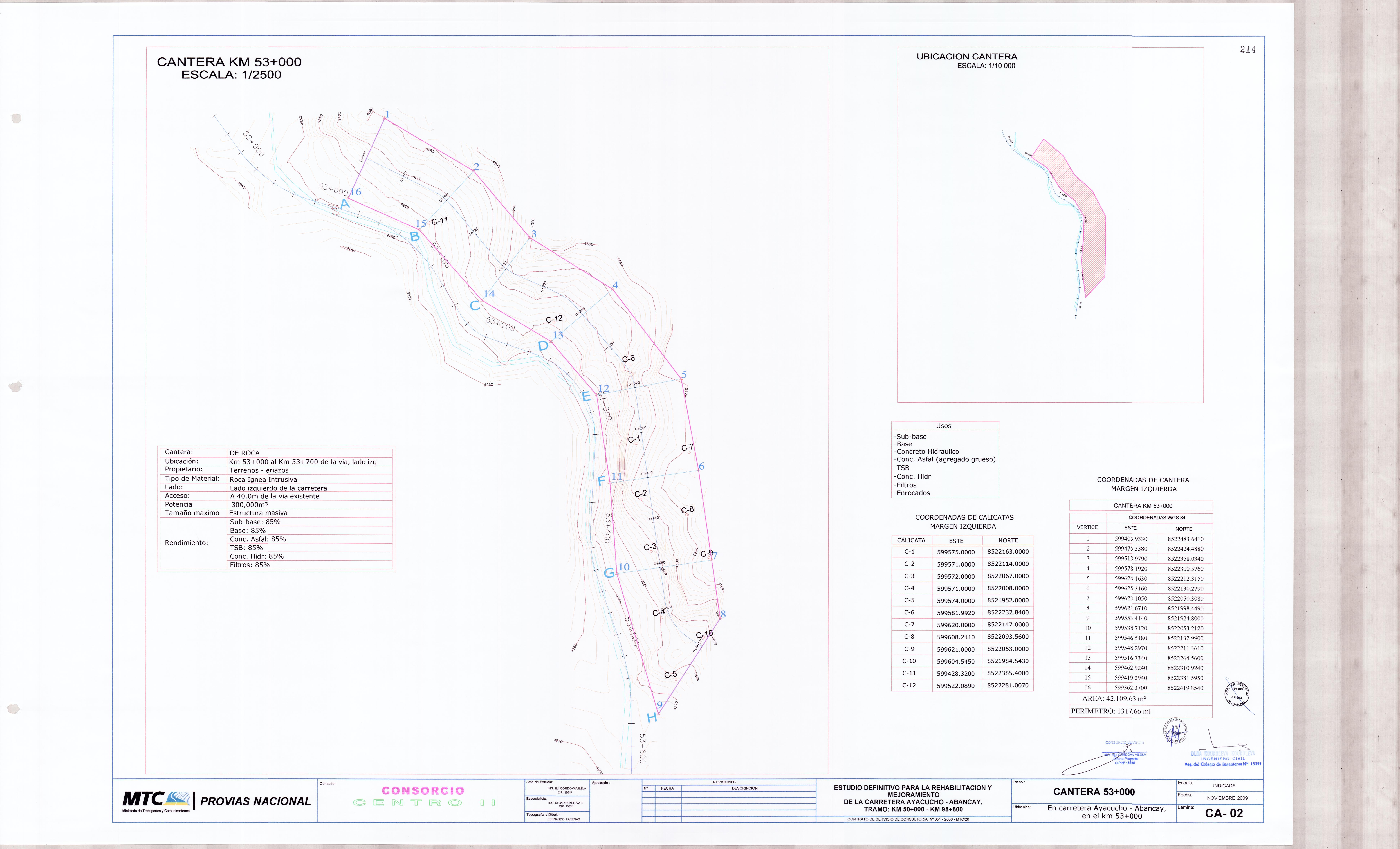The height and width of the screenshot is (849, 1400).
Task: Click the page number "214"
Action: (x=1248, y=50)
